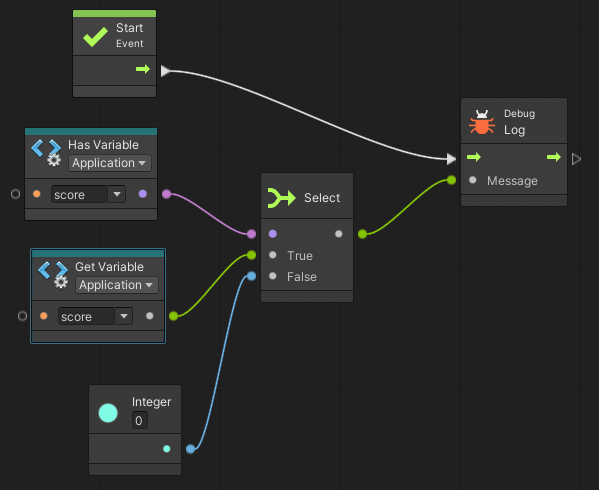The width and height of the screenshot is (599, 490).
Task: Click the green wire from Select to Message
Action: click(x=407, y=207)
